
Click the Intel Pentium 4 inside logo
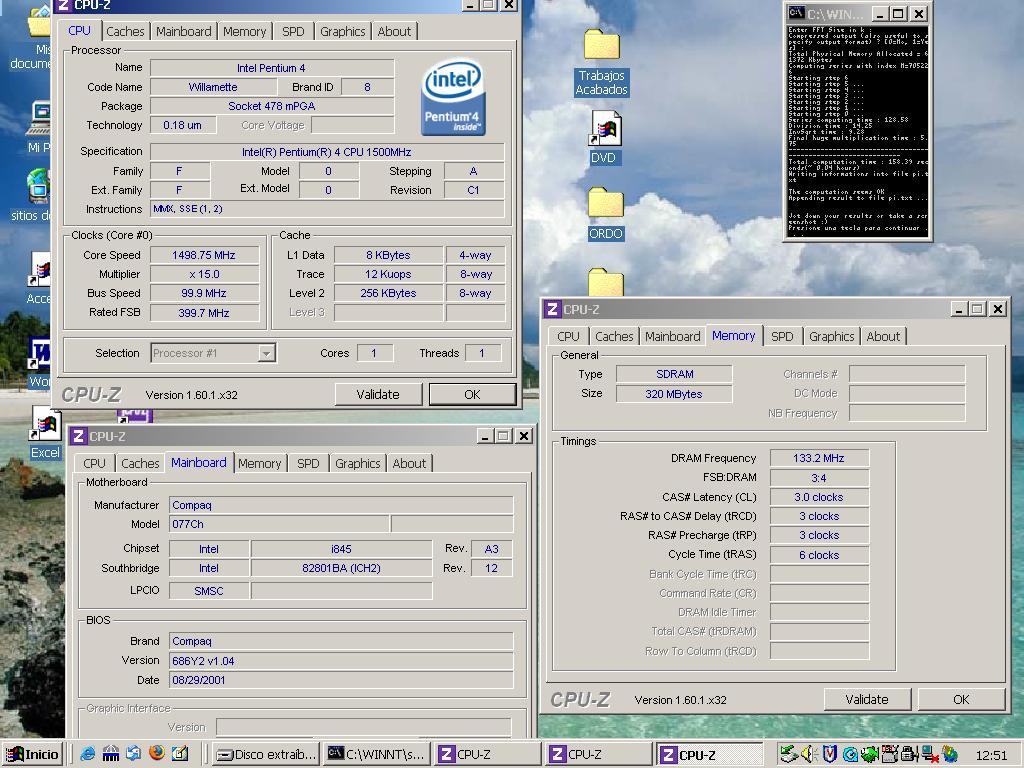click(x=453, y=97)
